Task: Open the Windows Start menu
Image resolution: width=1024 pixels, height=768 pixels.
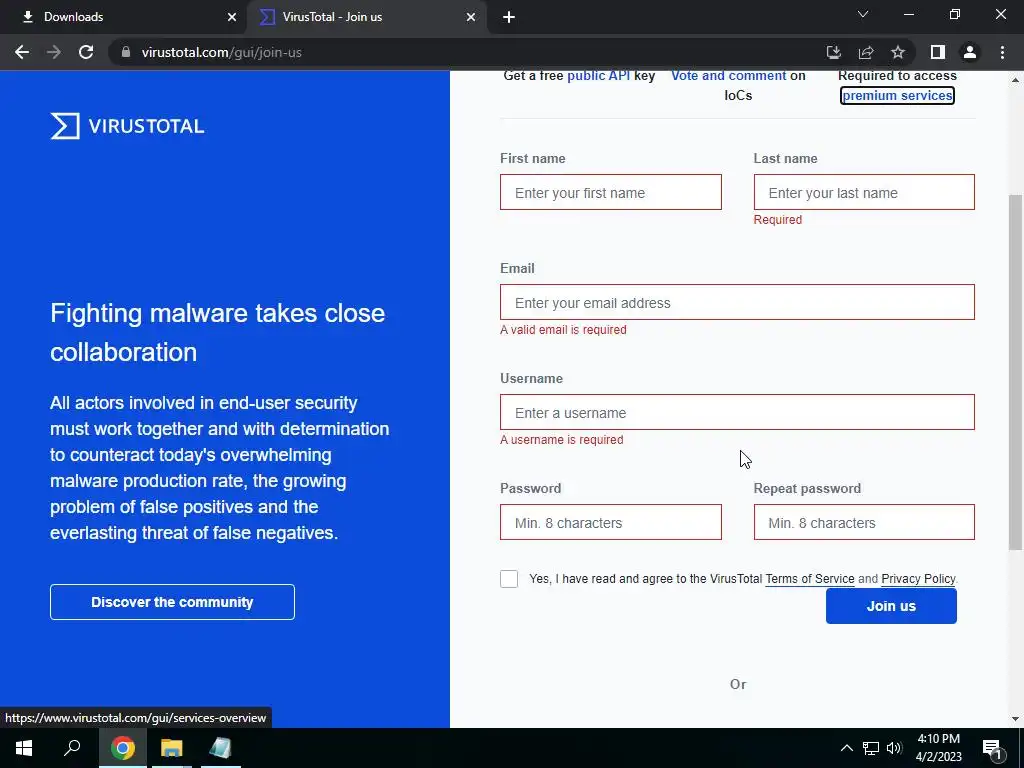Action: tap(24, 748)
